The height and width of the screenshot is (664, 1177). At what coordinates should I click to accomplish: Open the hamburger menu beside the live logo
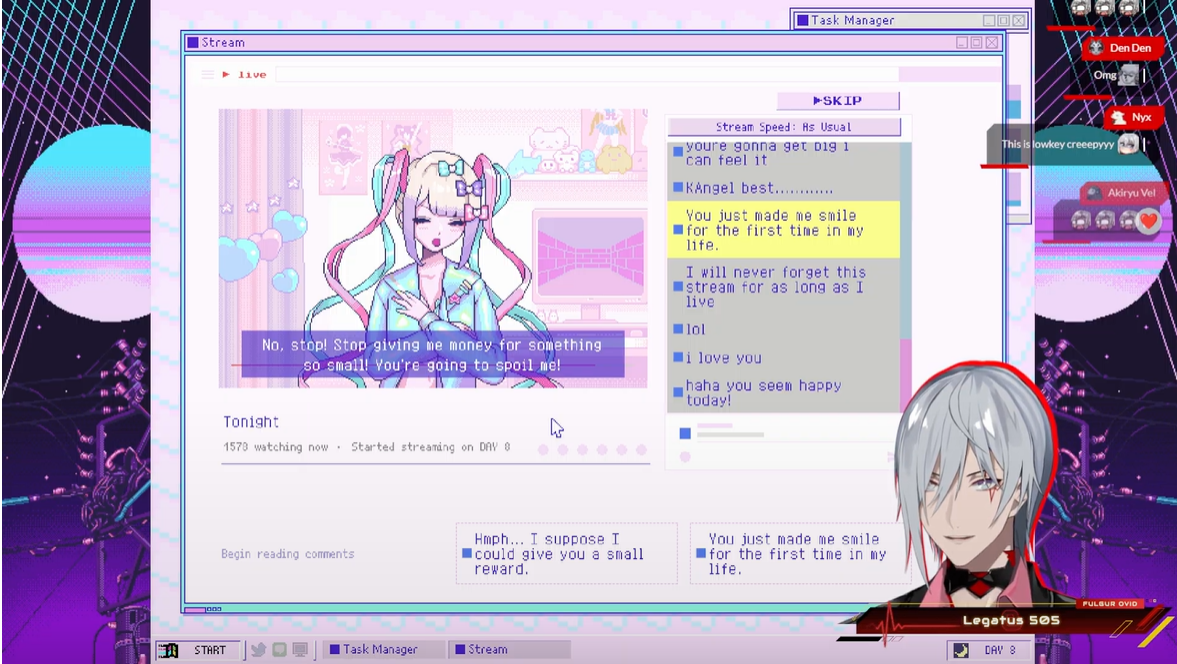tap(208, 74)
